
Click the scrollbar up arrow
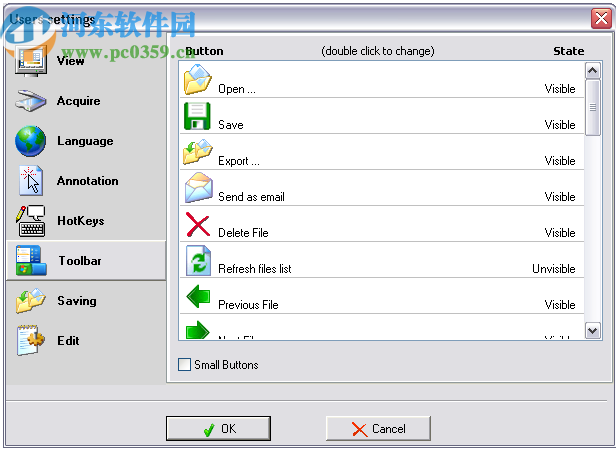(x=592, y=71)
